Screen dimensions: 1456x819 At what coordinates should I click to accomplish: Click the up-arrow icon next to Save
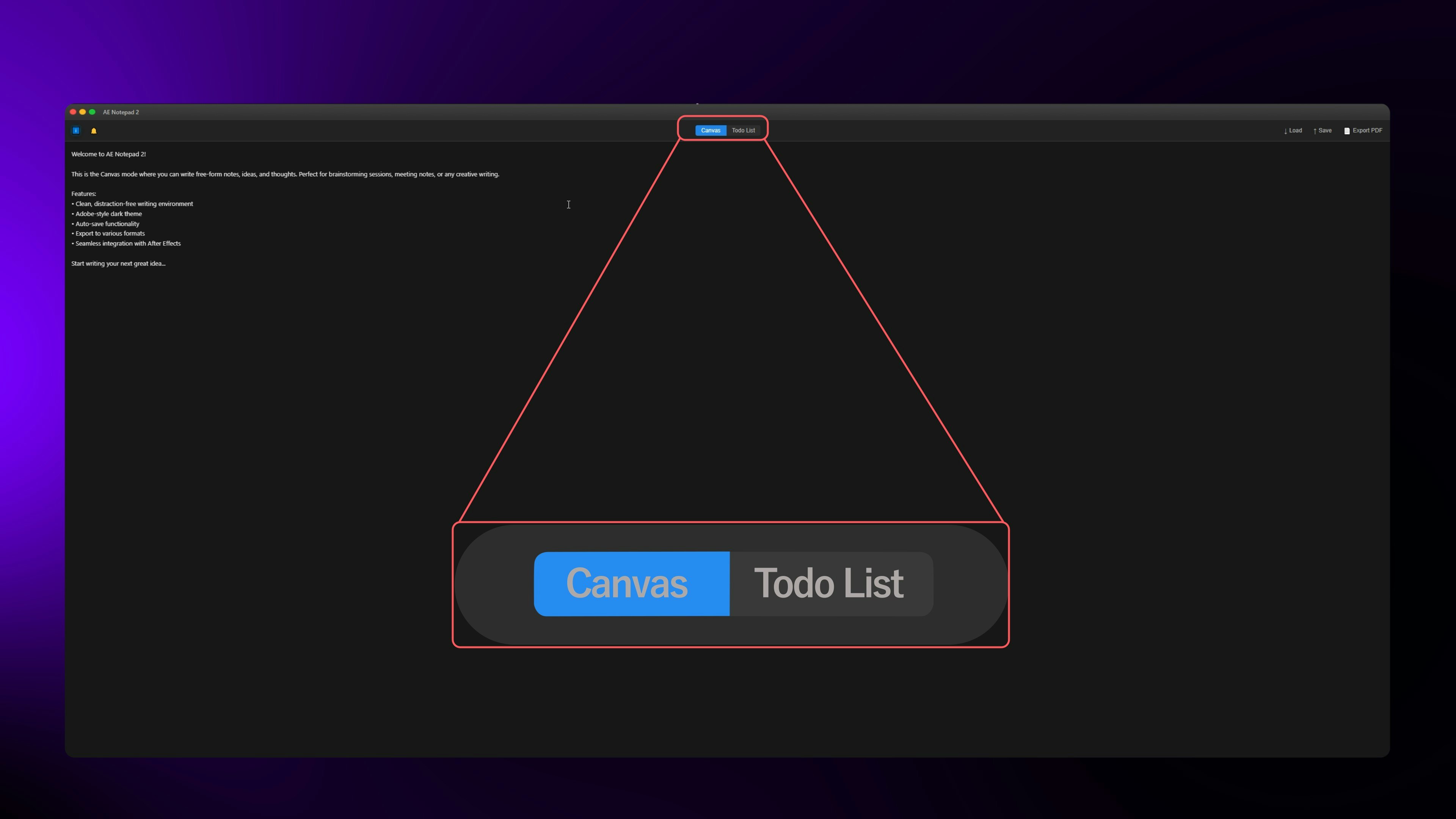(x=1315, y=130)
